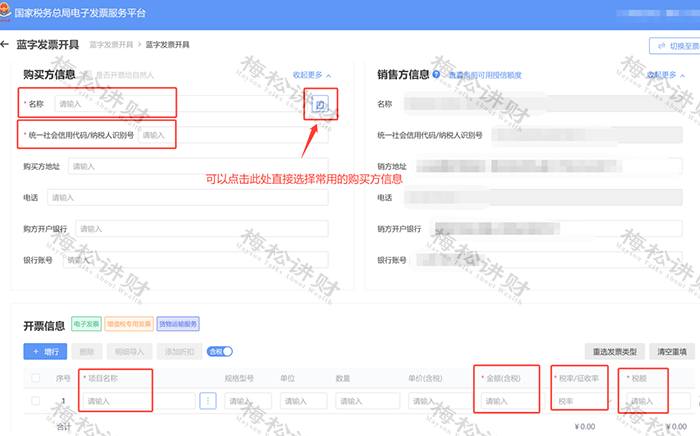Collapse seller info via 收起更多

(666, 75)
